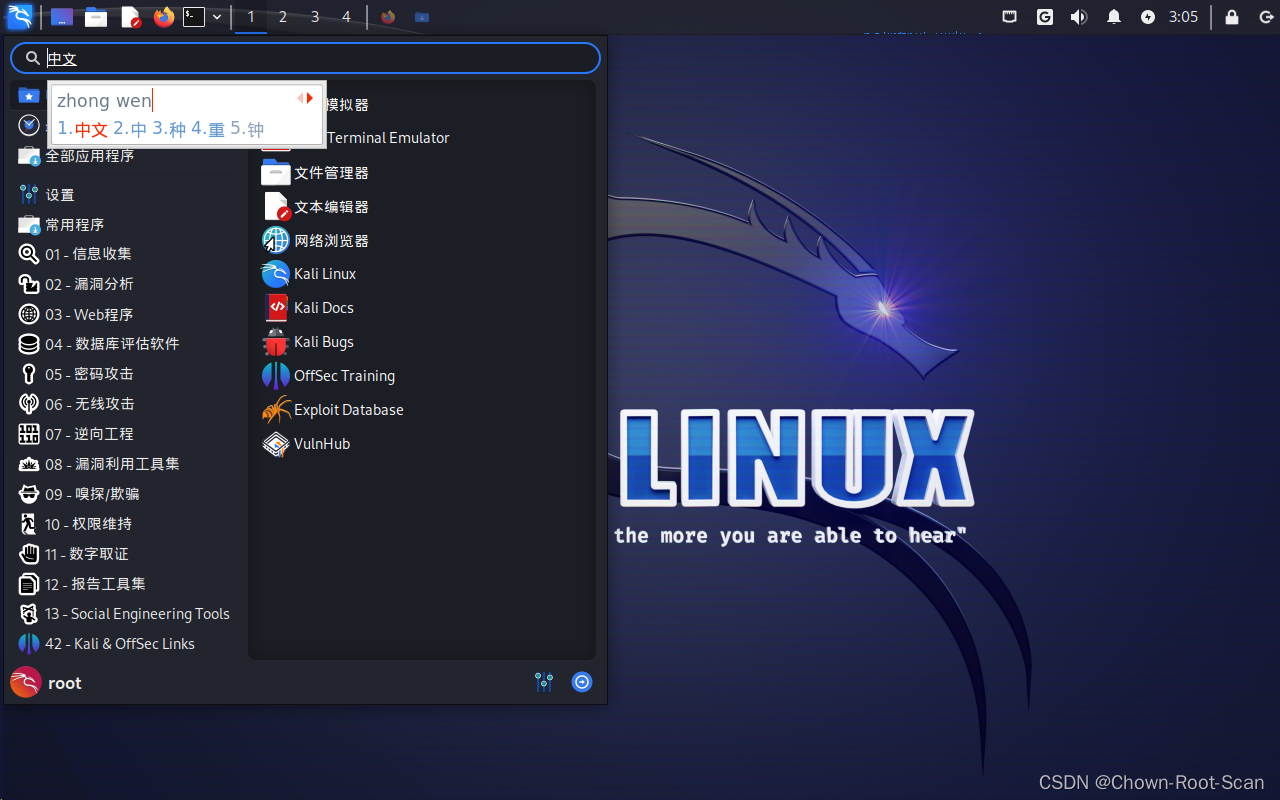Expand the terminal launcher dropdown arrow
The image size is (1280, 800).
(217, 17)
